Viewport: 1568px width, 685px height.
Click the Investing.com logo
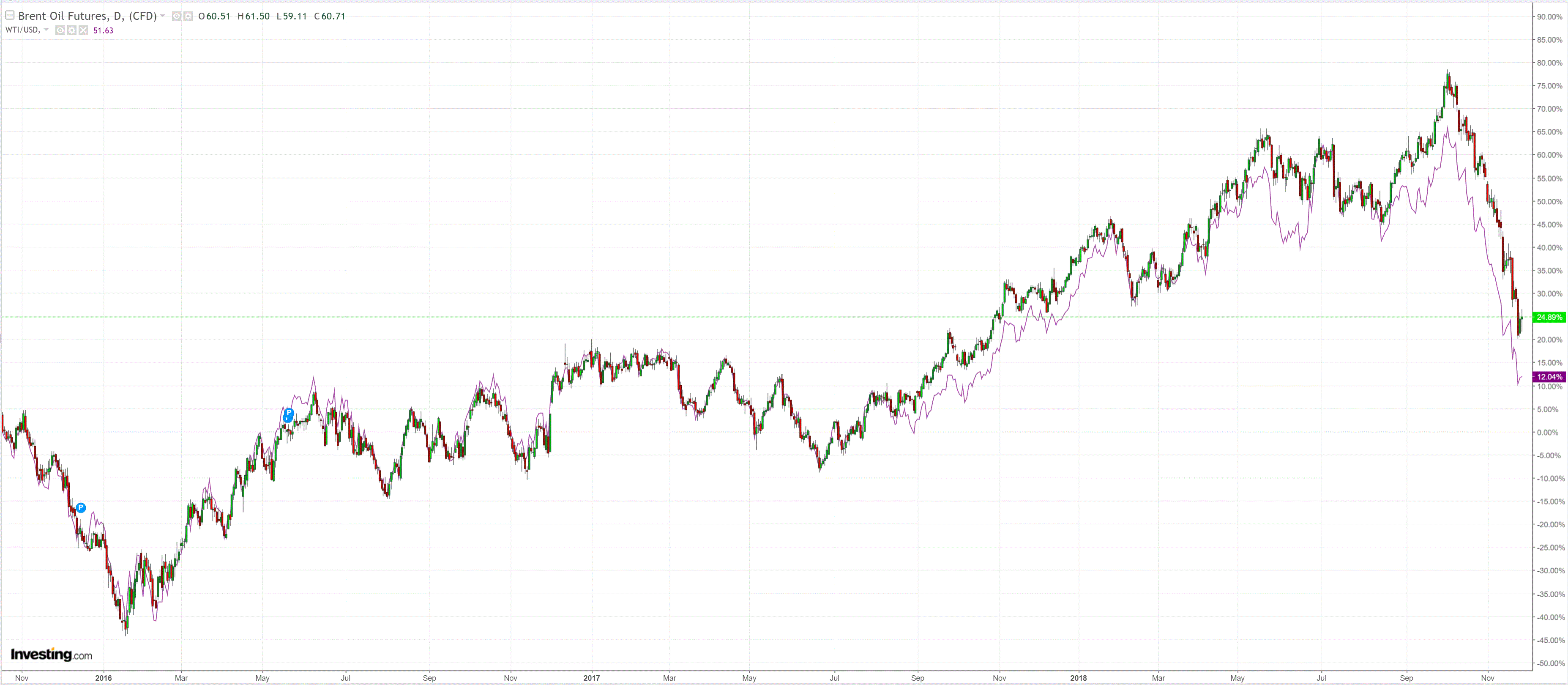(51, 655)
